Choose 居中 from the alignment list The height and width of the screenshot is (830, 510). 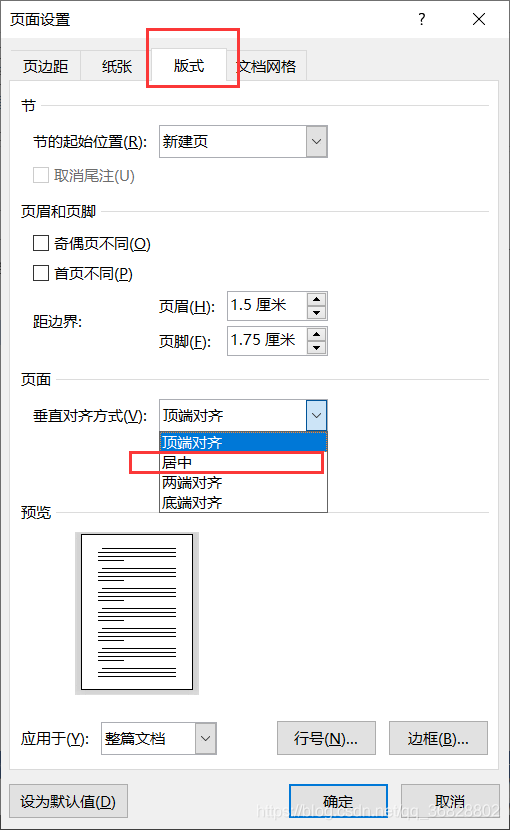[243, 463]
